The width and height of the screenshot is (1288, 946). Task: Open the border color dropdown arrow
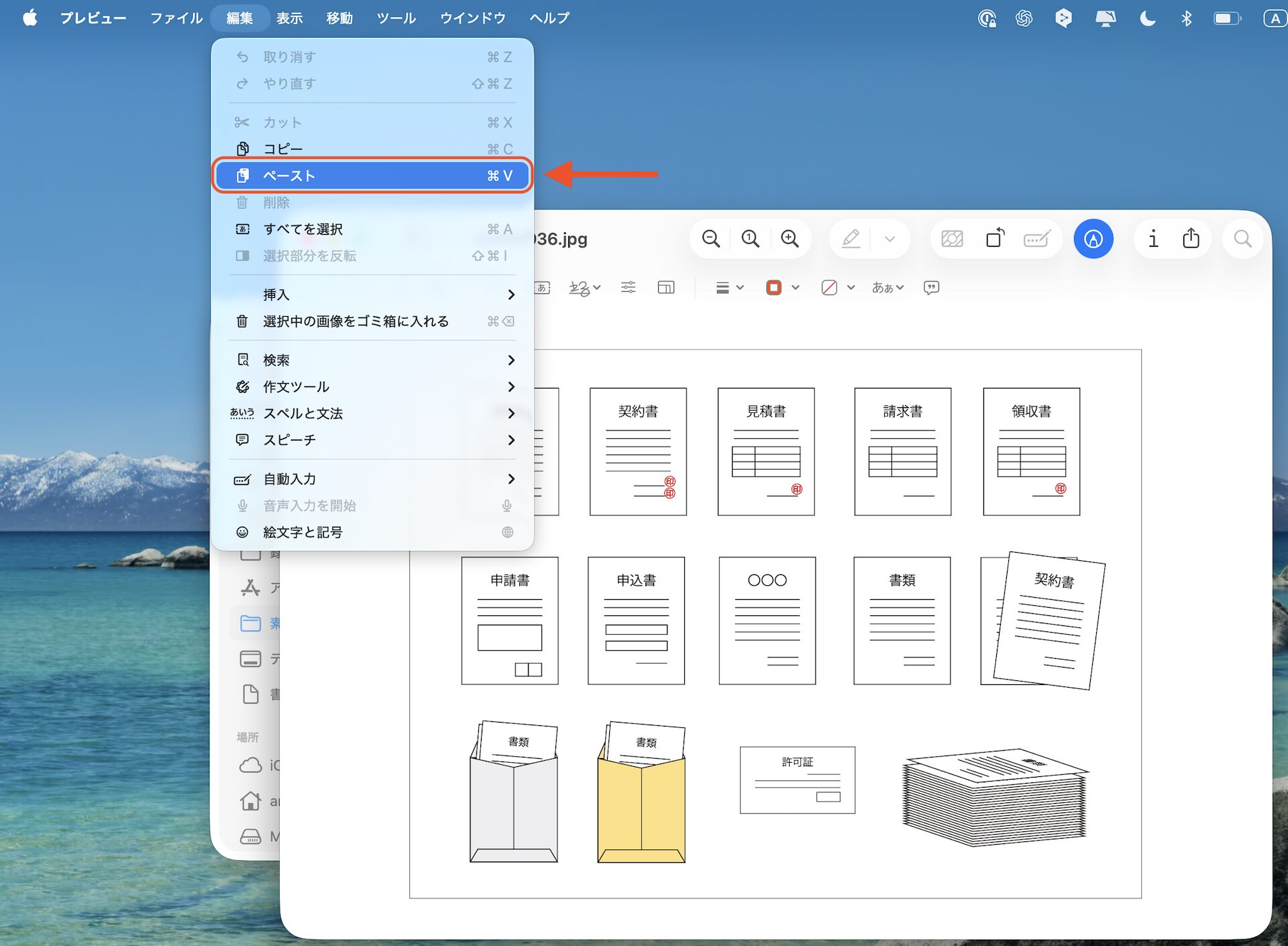796,288
